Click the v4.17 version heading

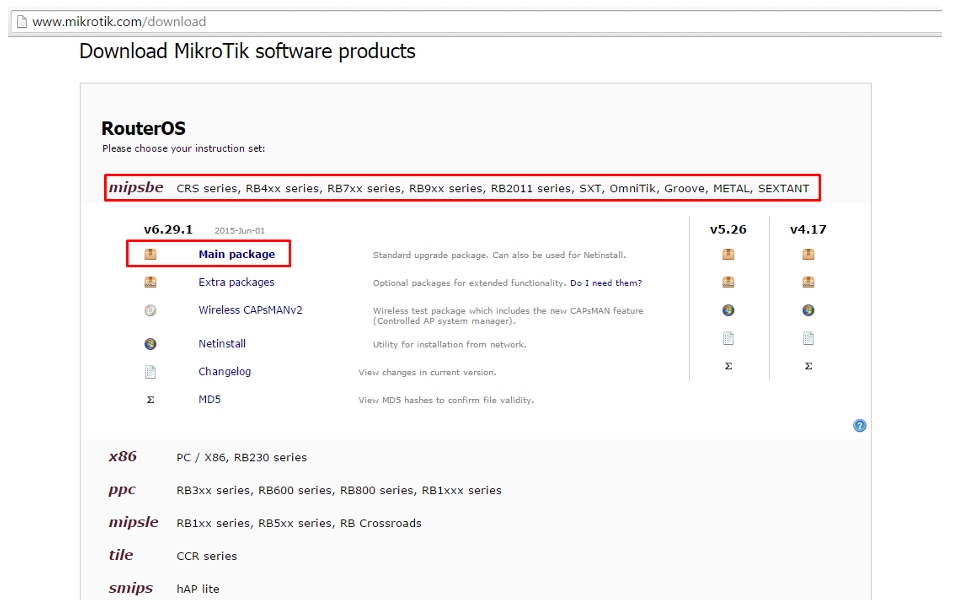(808, 229)
